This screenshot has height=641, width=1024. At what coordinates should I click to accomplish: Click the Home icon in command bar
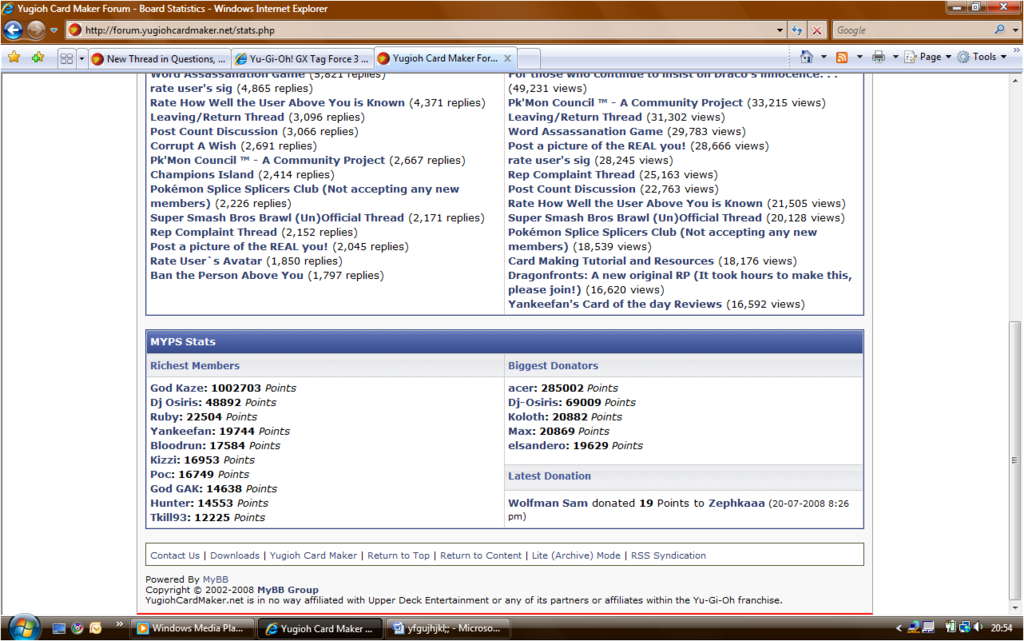807,57
